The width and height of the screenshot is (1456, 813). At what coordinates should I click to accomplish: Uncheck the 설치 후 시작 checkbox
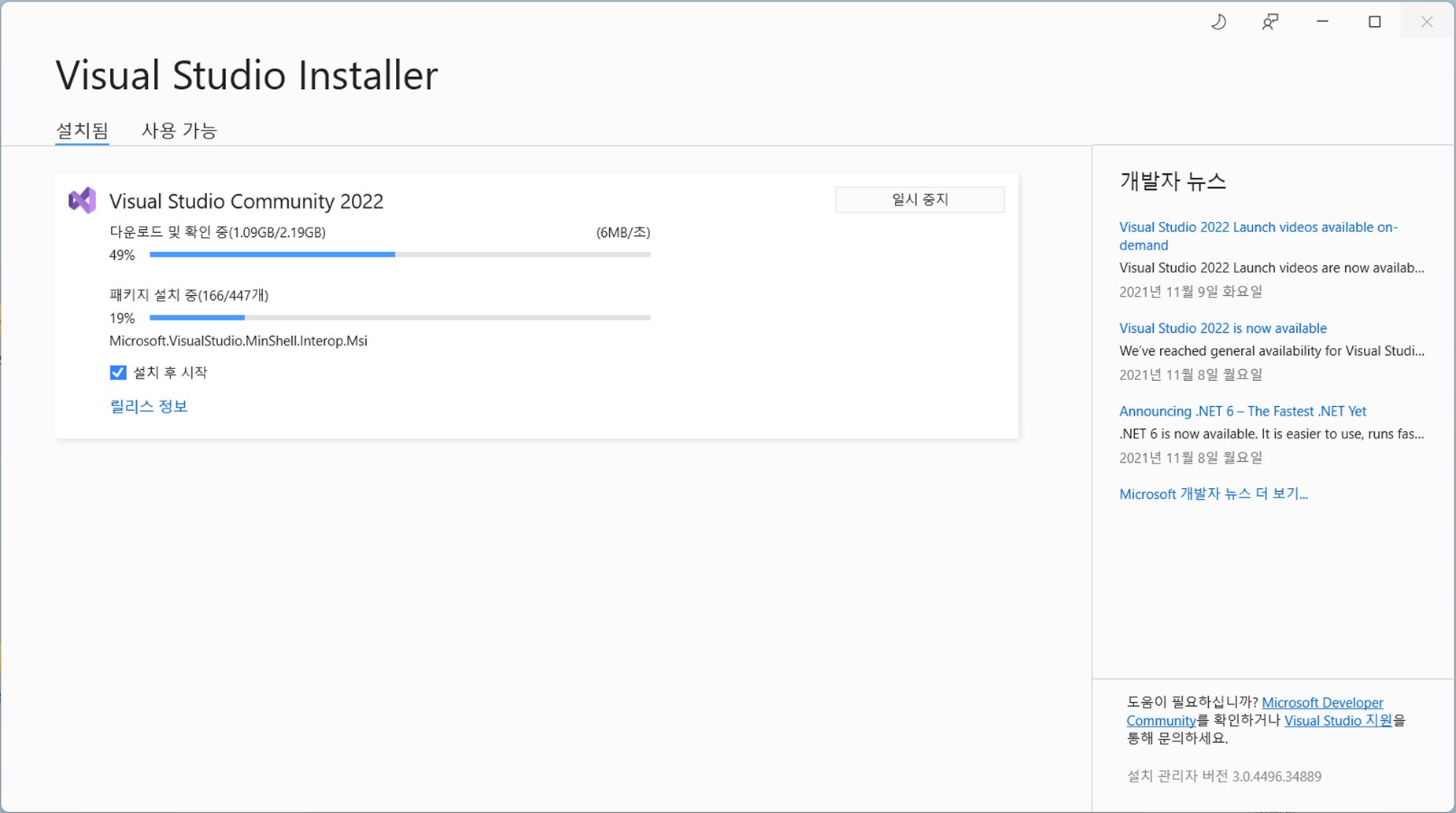point(118,372)
